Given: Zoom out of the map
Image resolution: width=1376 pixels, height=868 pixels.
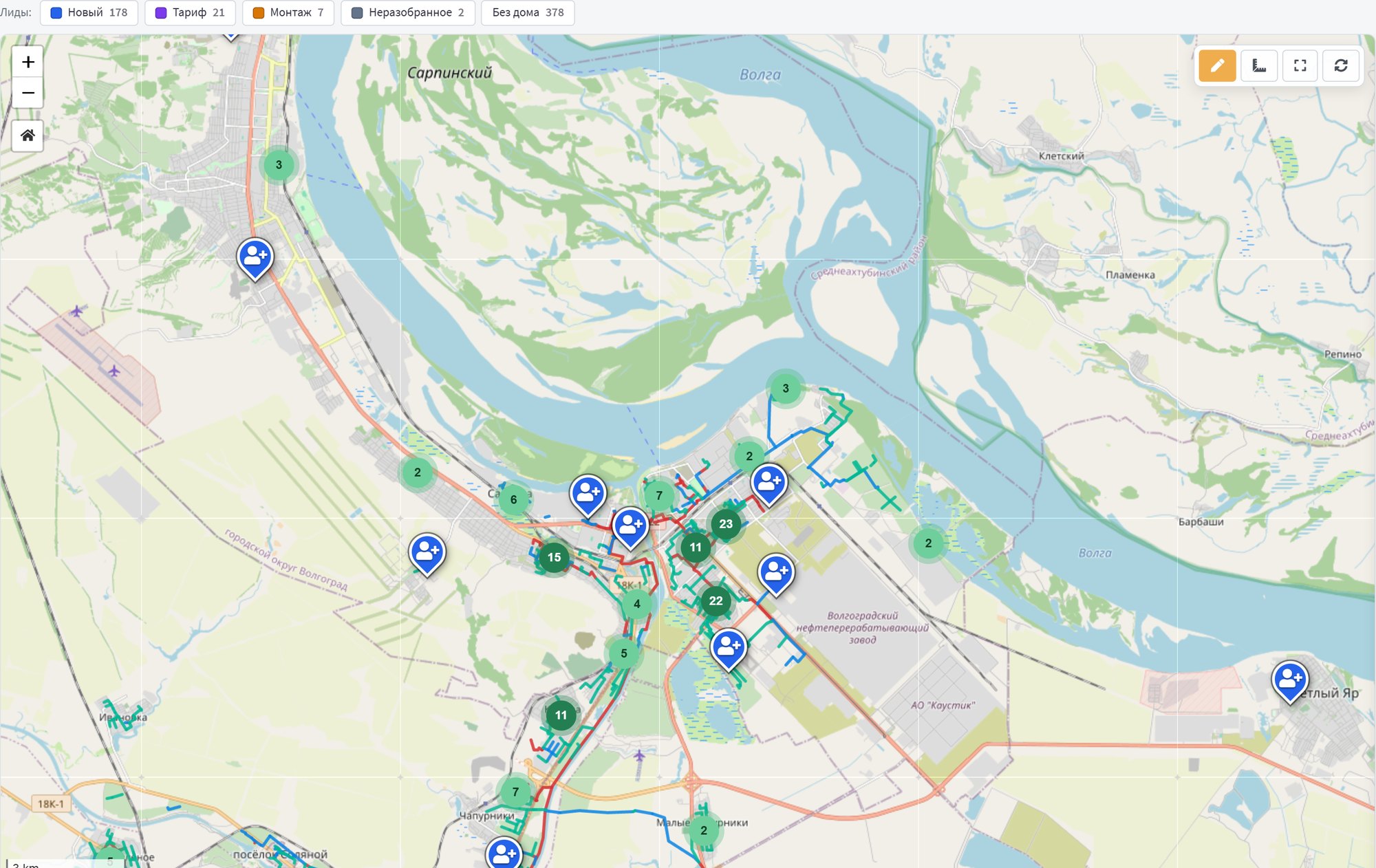Looking at the screenshot, I should pos(28,93).
